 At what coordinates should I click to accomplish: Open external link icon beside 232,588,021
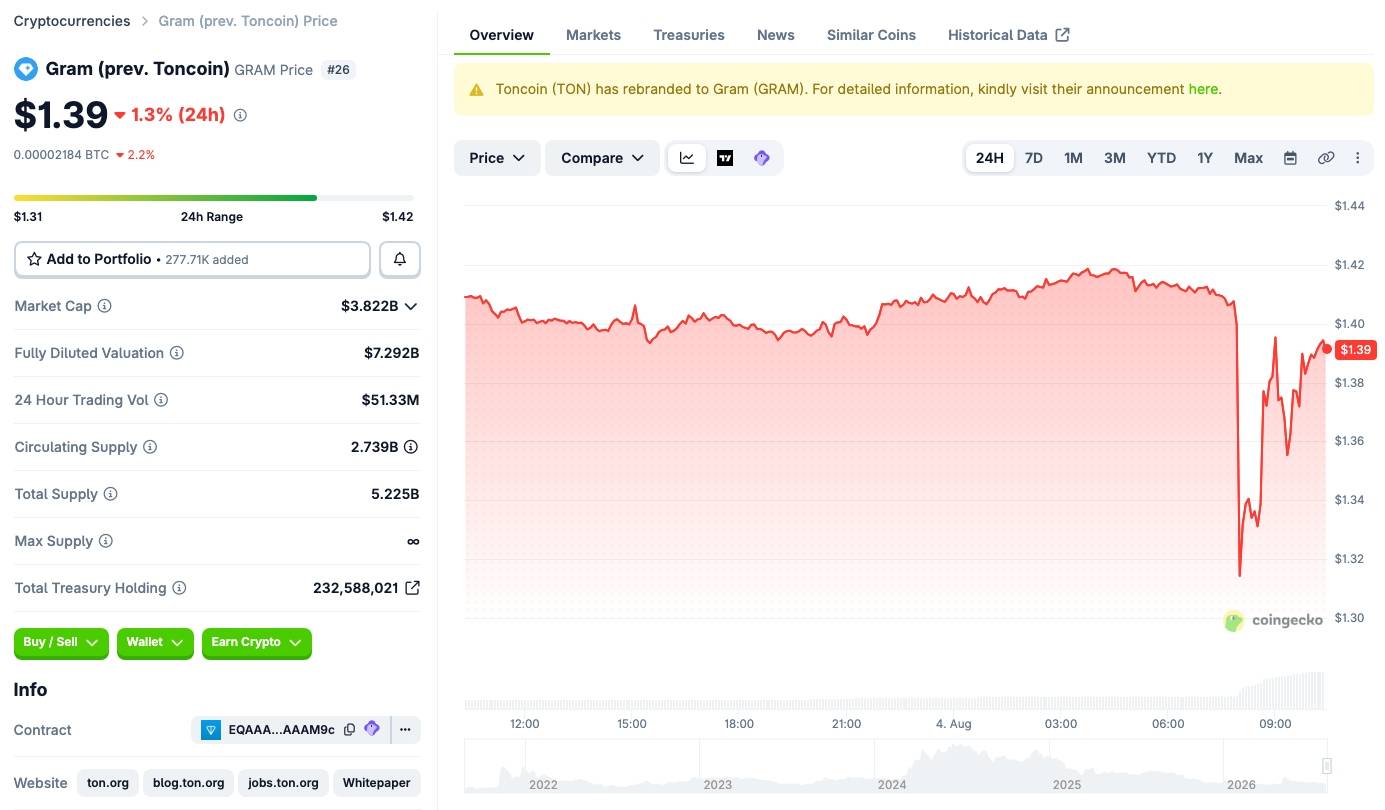(412, 588)
